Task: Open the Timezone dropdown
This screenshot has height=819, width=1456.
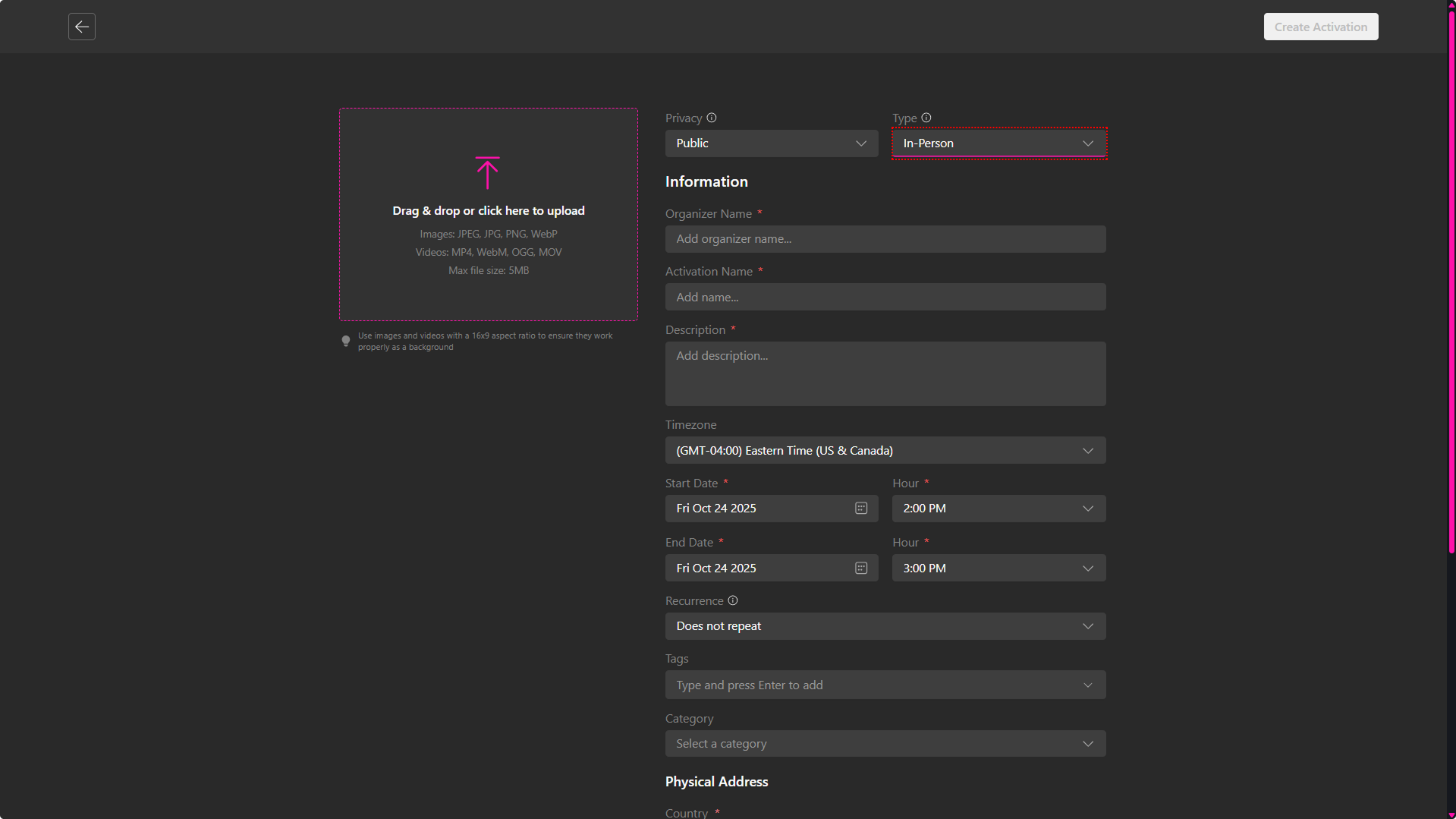Action: pos(885,451)
